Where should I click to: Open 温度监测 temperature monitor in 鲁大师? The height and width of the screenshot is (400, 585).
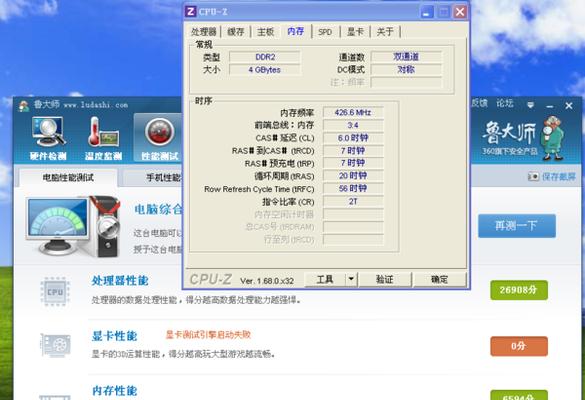pyautogui.click(x=103, y=138)
